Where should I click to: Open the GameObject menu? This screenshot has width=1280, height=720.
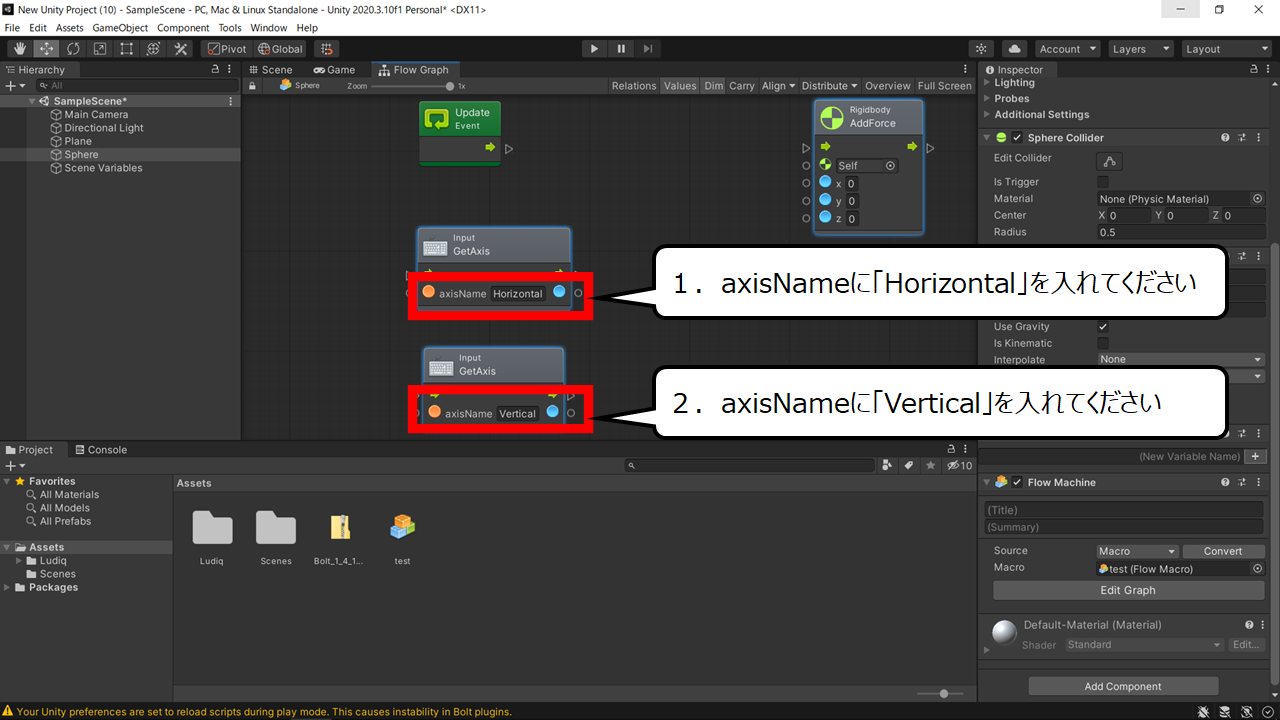pyautogui.click(x=120, y=28)
